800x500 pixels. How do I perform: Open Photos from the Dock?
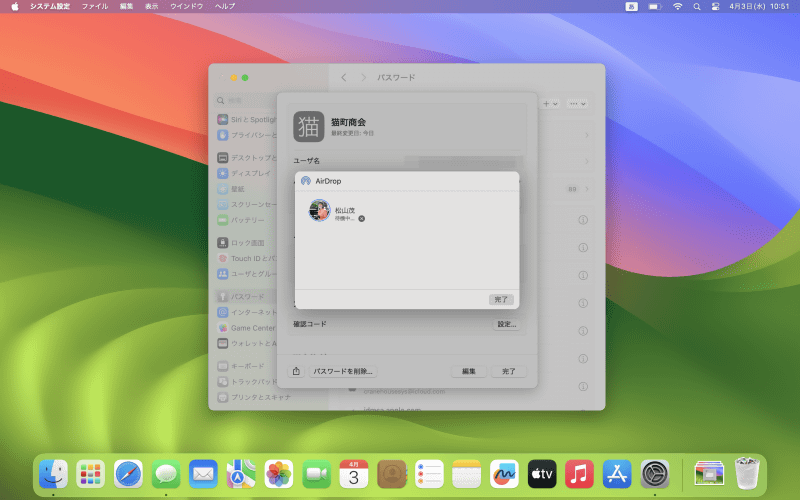point(279,474)
